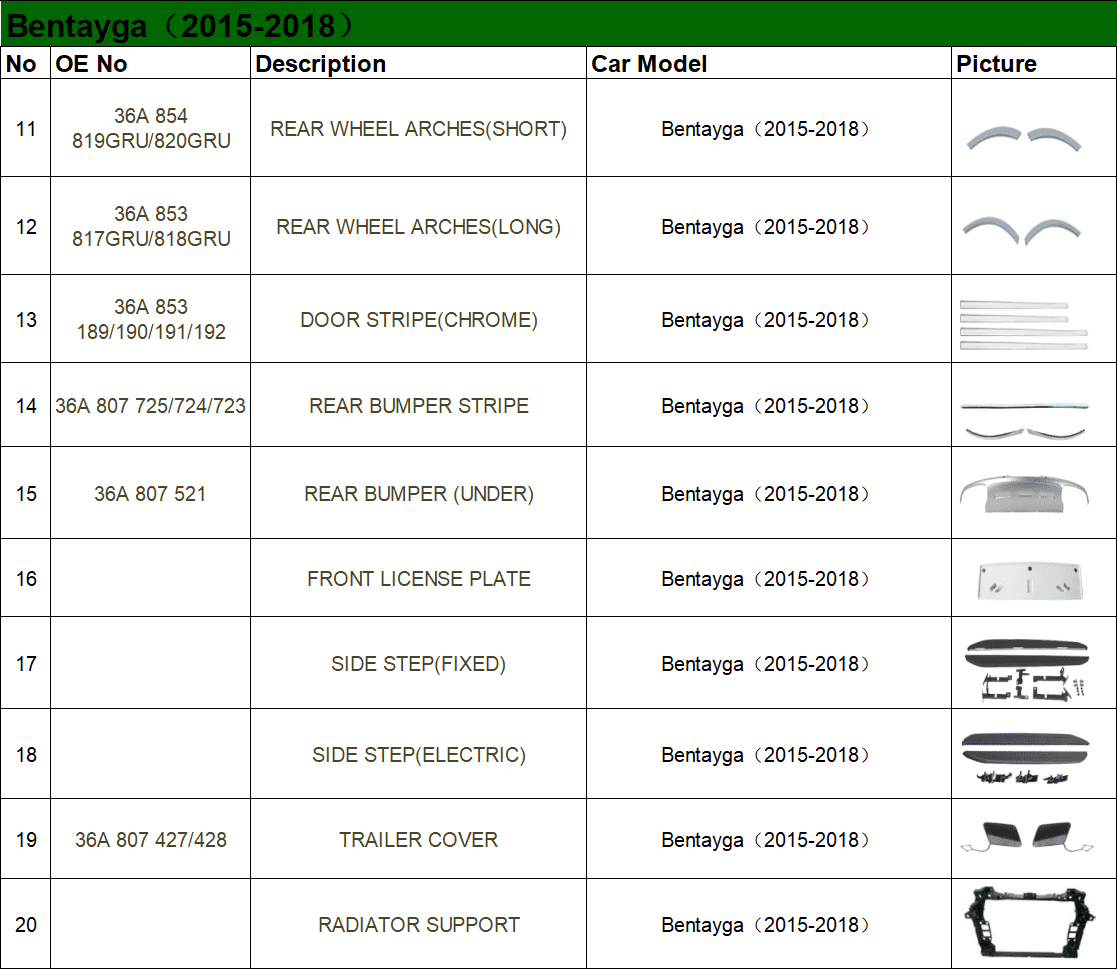Click the Bentayga (2015-2018) green title bar
Screen dimensions: 1117x970
point(558,25)
